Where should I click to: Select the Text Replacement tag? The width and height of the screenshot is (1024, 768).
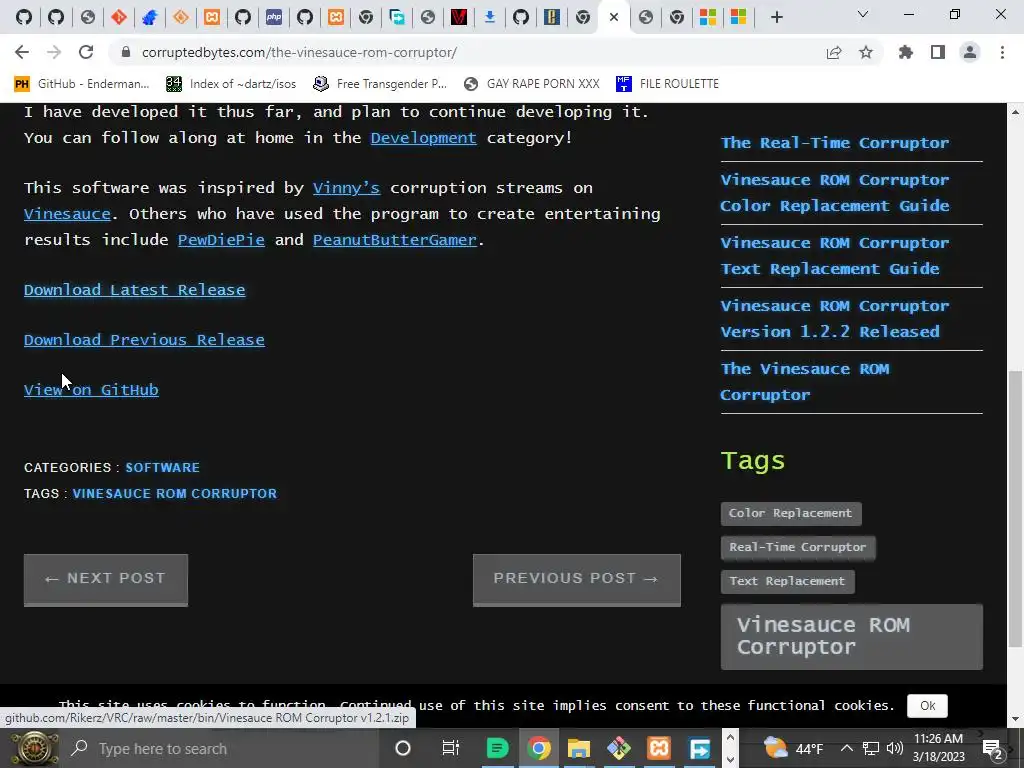[788, 581]
